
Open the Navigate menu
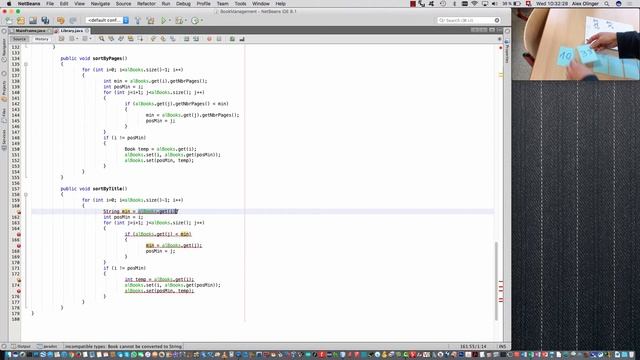[x=100, y=4]
